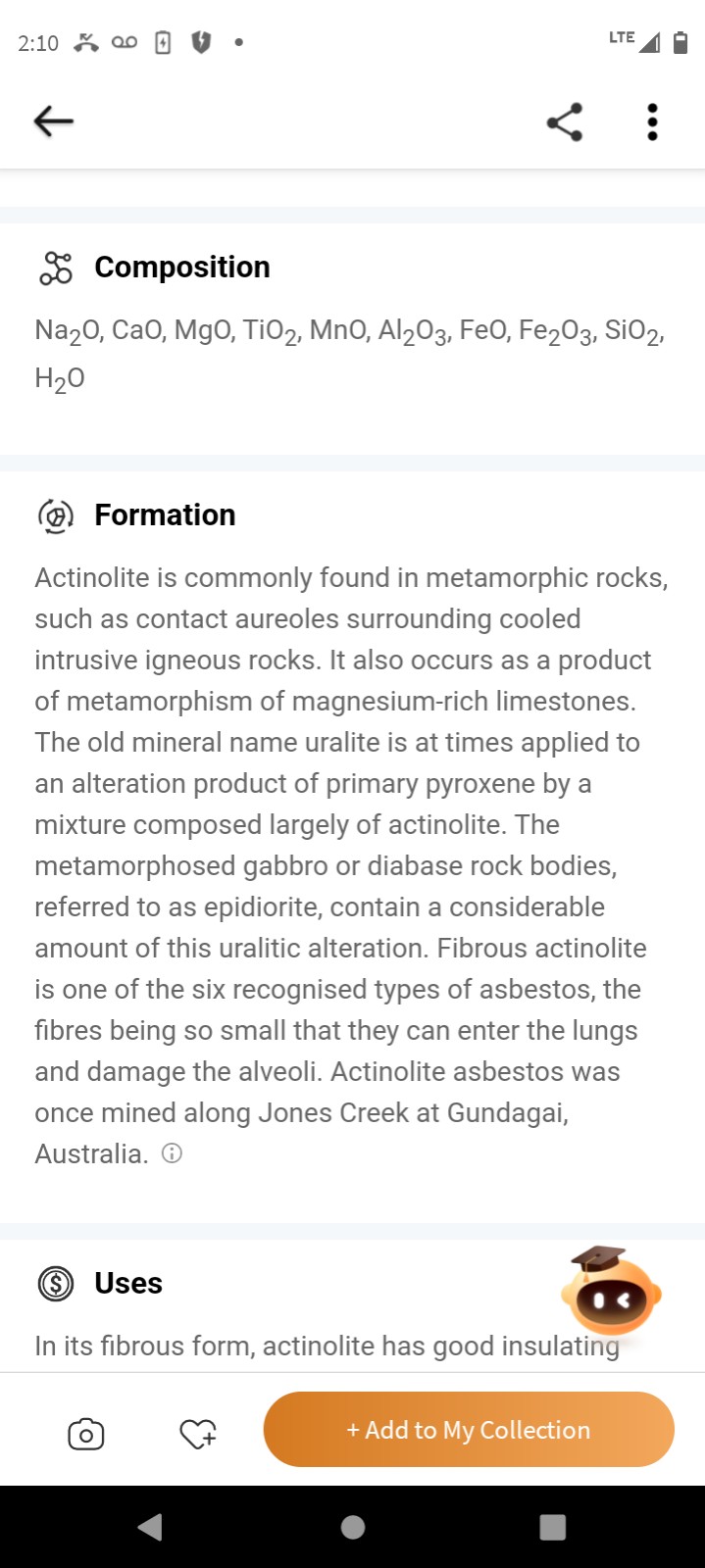
Task: Tap the Formation paragraph text
Action: click(352, 865)
